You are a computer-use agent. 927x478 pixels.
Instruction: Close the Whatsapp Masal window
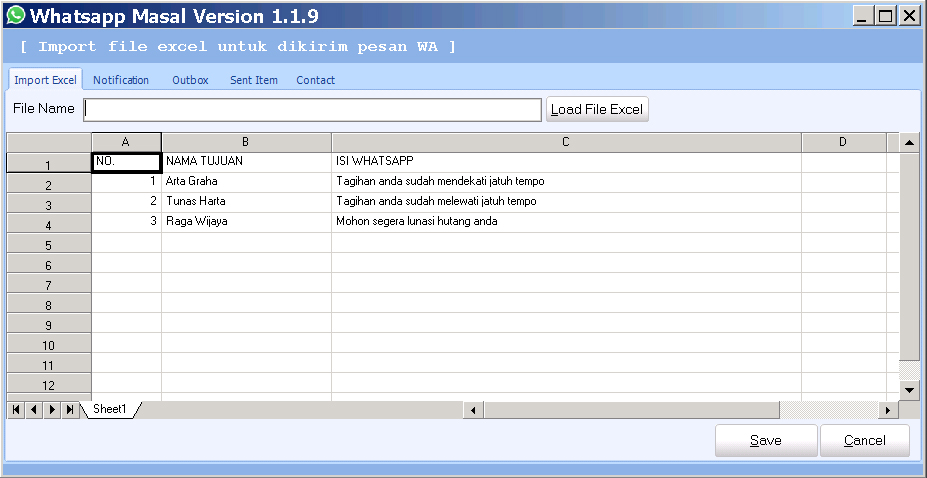pos(909,17)
